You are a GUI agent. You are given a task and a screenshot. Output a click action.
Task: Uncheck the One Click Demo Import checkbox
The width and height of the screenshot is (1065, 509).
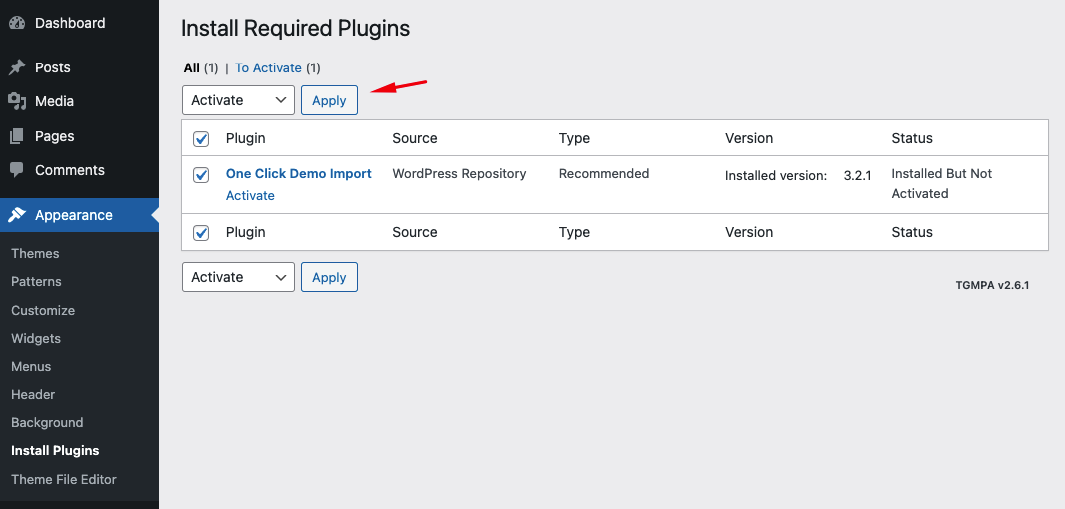(201, 175)
